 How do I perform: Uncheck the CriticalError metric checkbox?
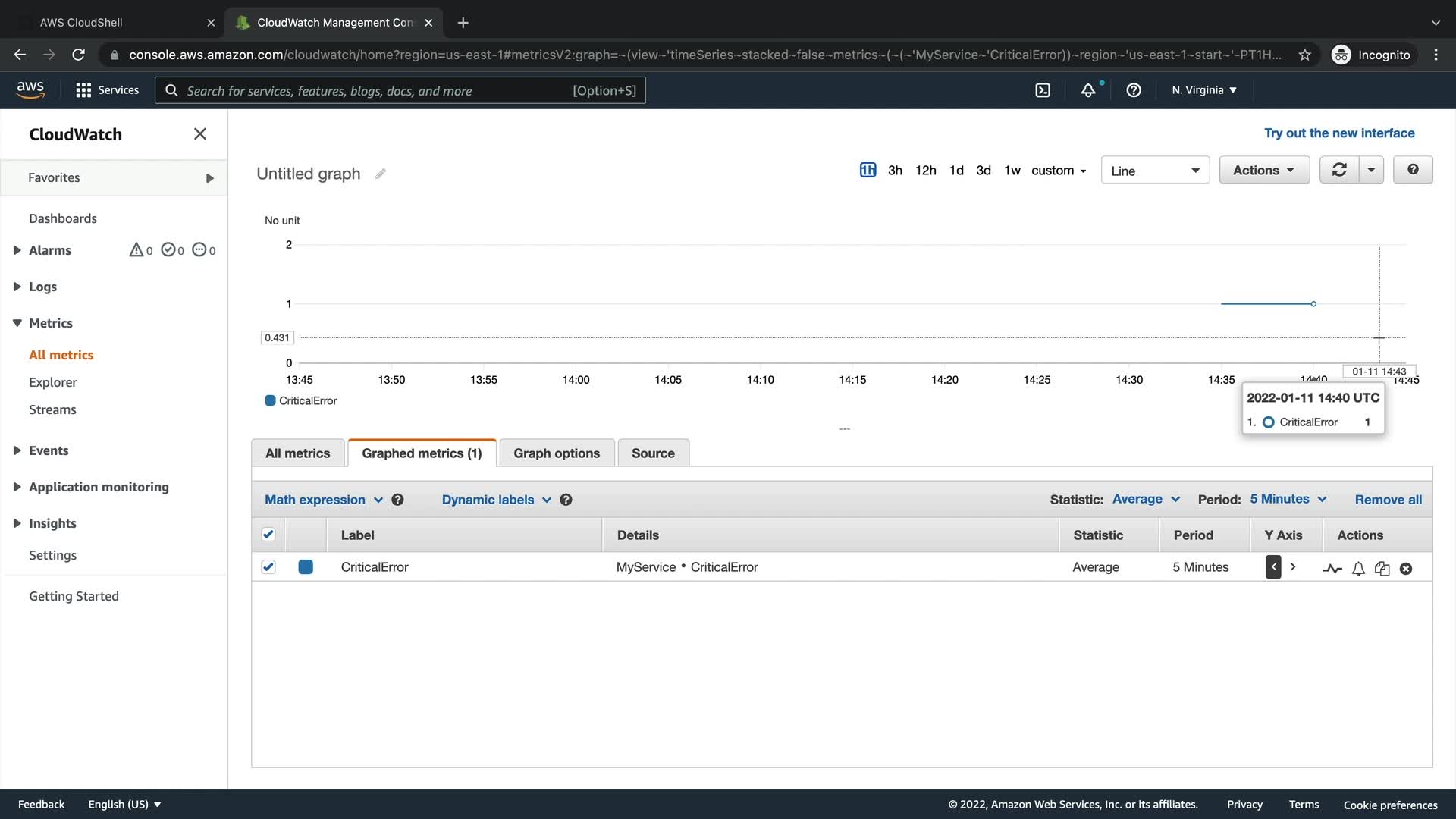pyautogui.click(x=268, y=567)
